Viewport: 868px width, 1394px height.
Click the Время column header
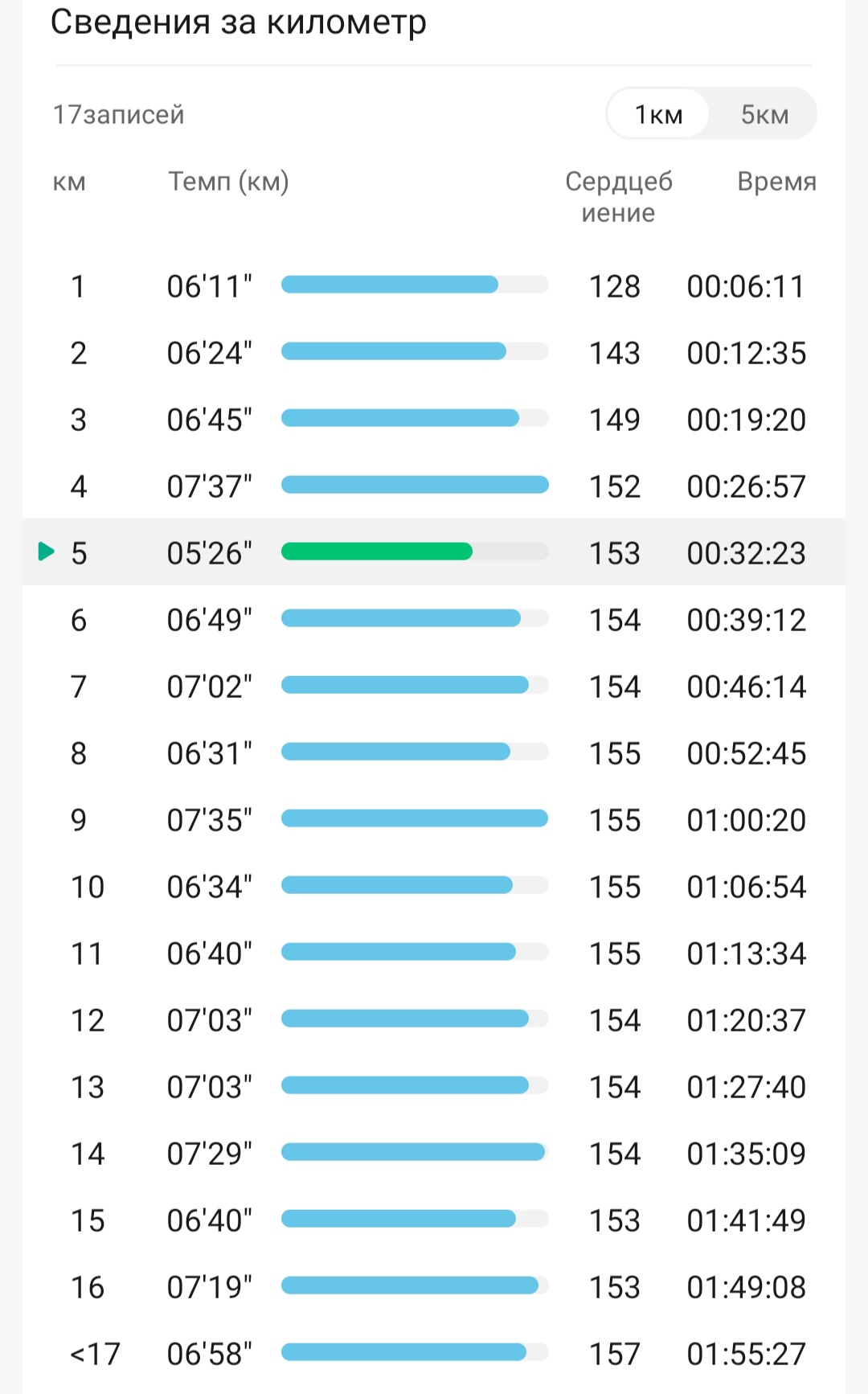click(x=776, y=182)
